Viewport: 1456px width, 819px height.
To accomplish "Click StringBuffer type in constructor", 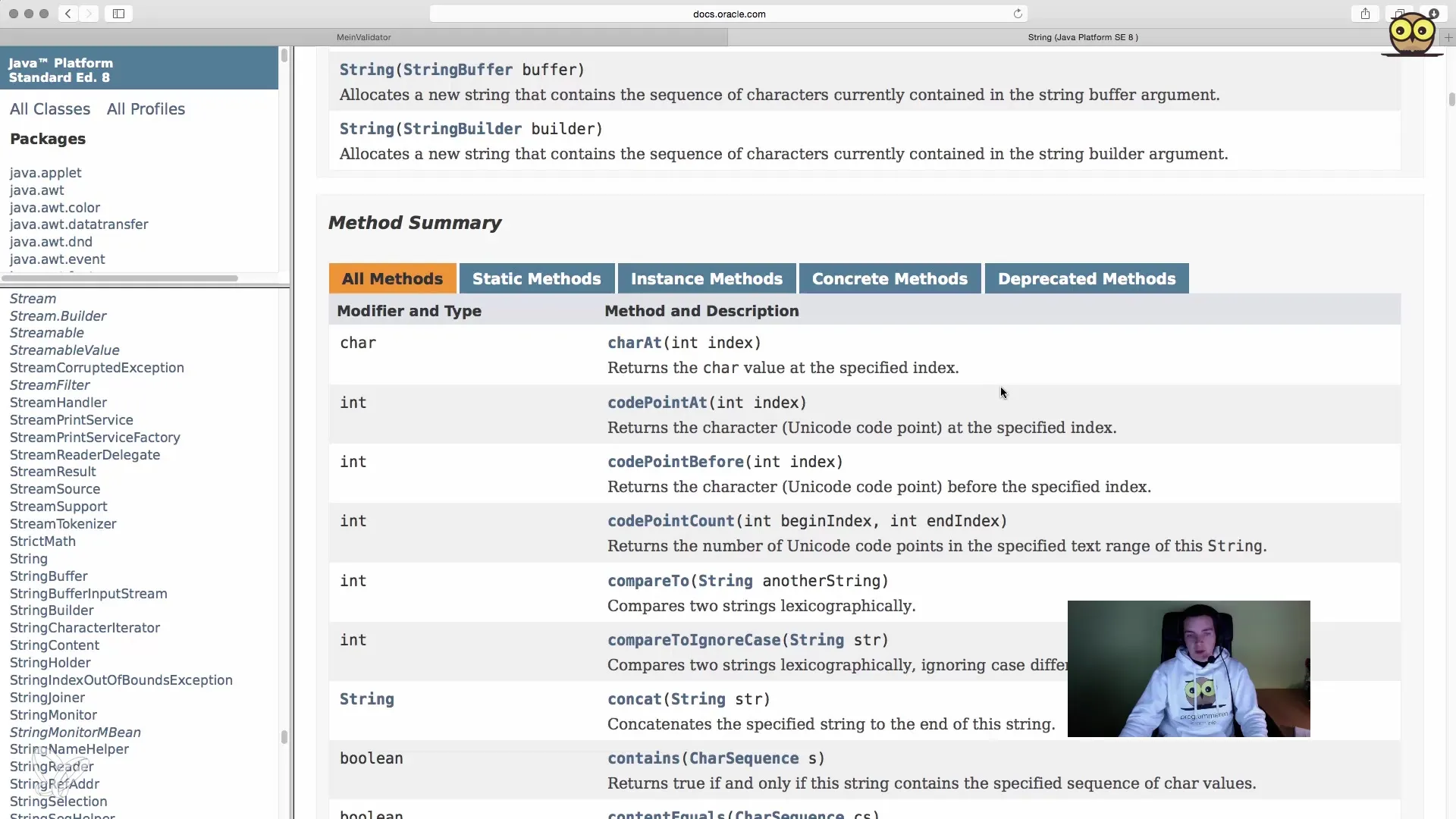I will pyautogui.click(x=458, y=70).
